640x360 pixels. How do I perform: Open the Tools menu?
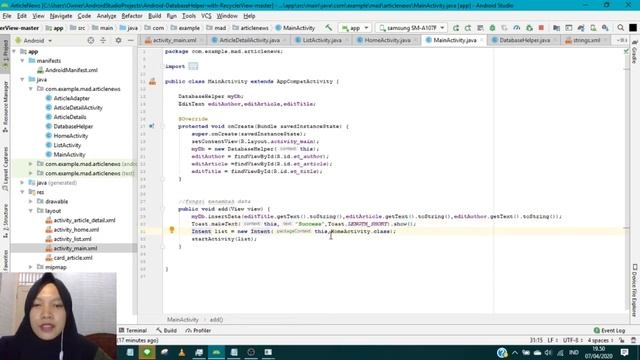pyautogui.click(x=189, y=16)
